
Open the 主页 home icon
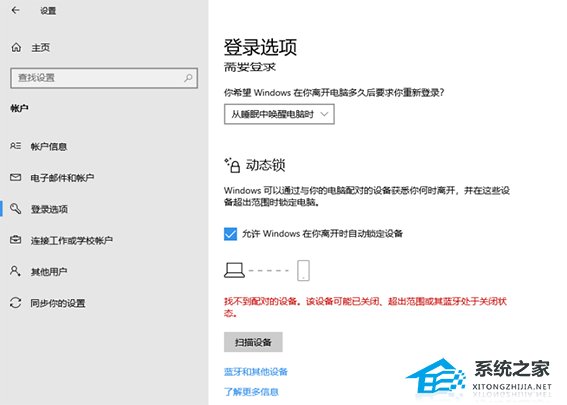click(x=16, y=47)
